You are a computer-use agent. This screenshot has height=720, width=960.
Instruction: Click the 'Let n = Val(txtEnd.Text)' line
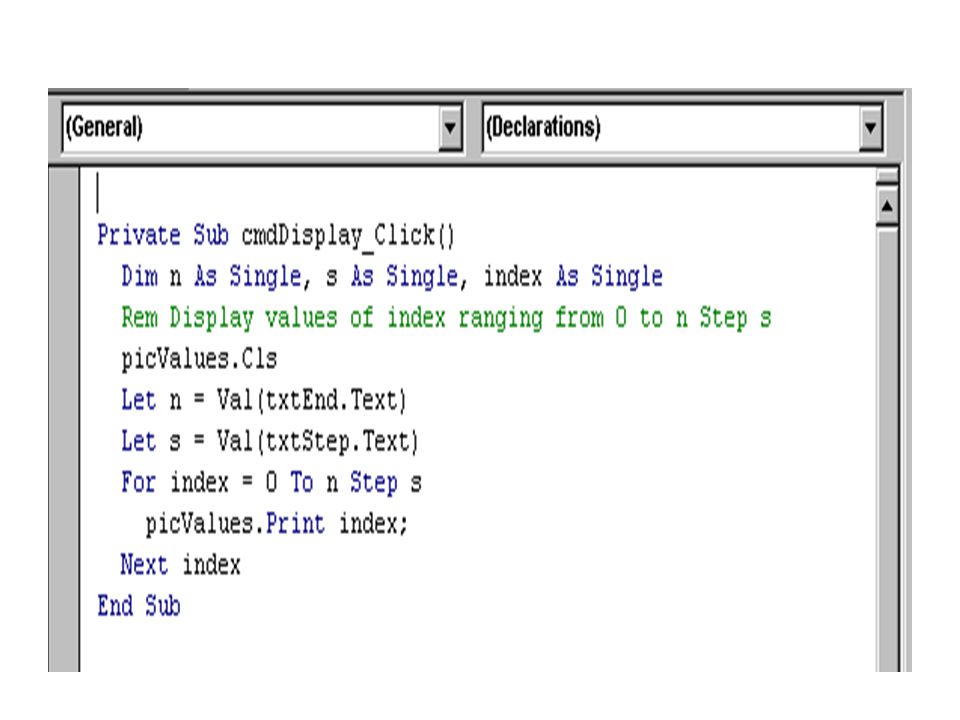[x=263, y=400]
